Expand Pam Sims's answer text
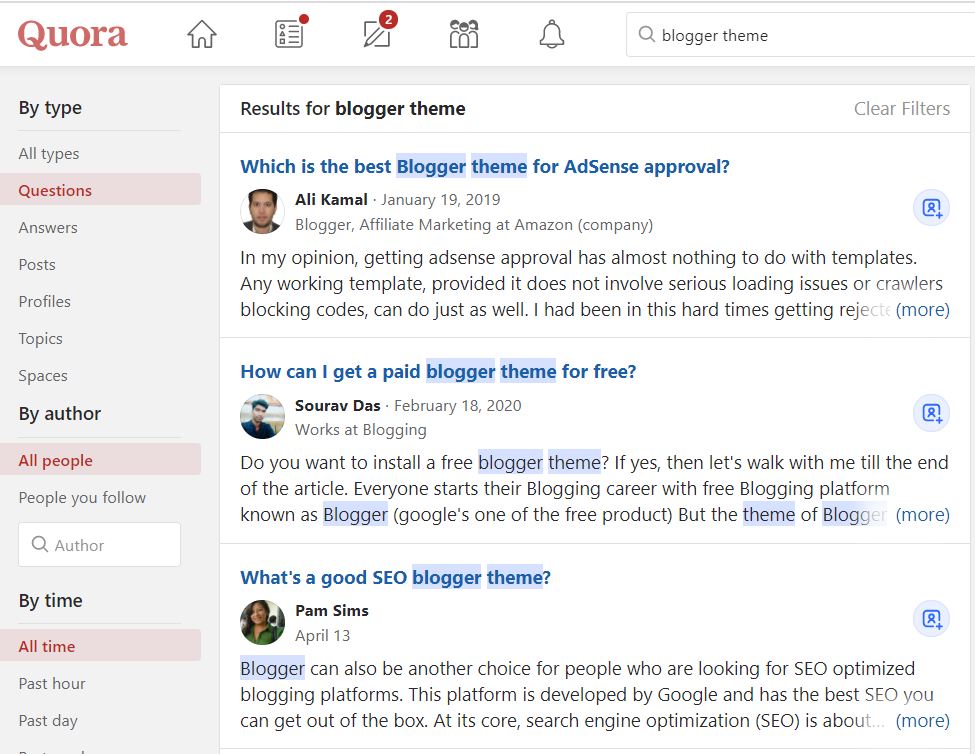 [x=923, y=720]
